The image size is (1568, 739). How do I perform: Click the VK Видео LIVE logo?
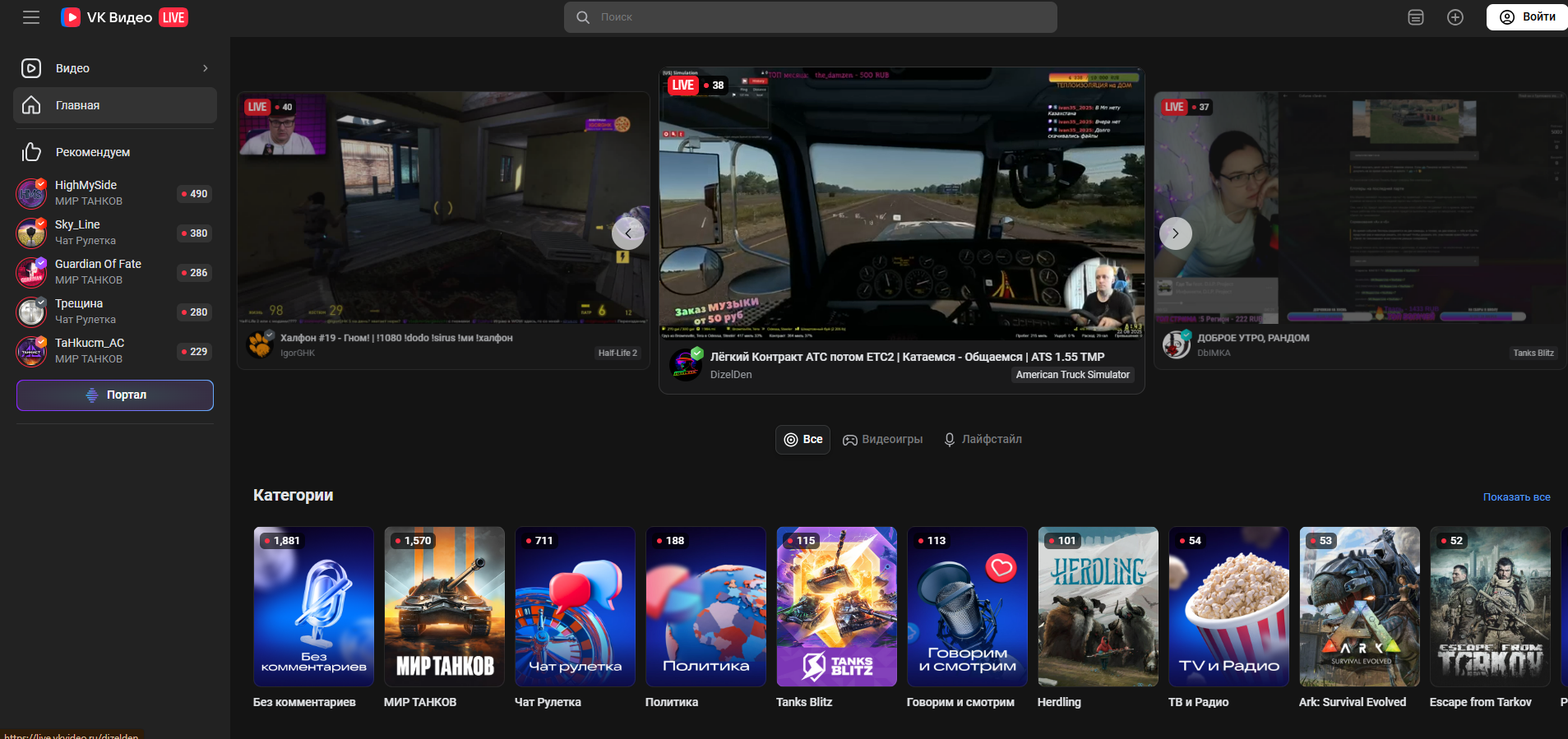[124, 17]
